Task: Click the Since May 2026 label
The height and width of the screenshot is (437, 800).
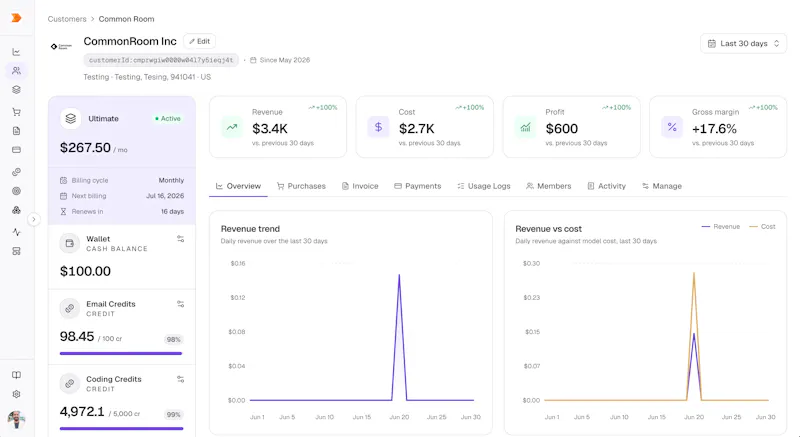Action: (x=280, y=60)
